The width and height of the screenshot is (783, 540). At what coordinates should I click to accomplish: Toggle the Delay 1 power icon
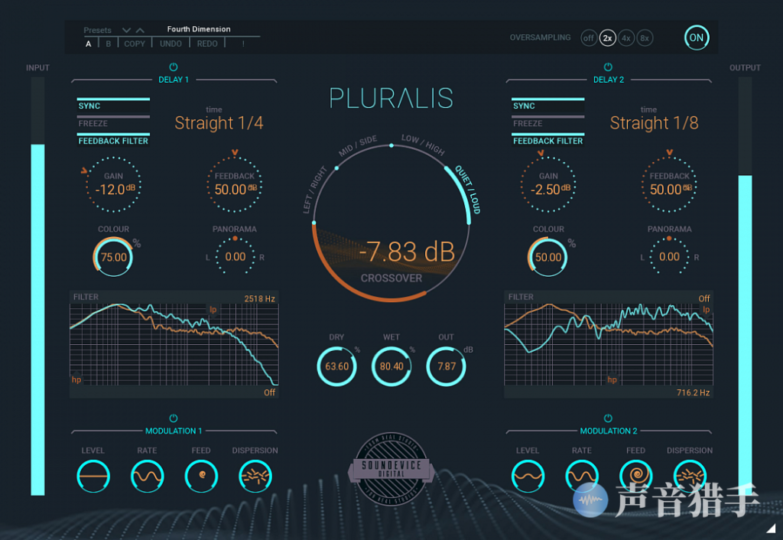click(x=173, y=66)
